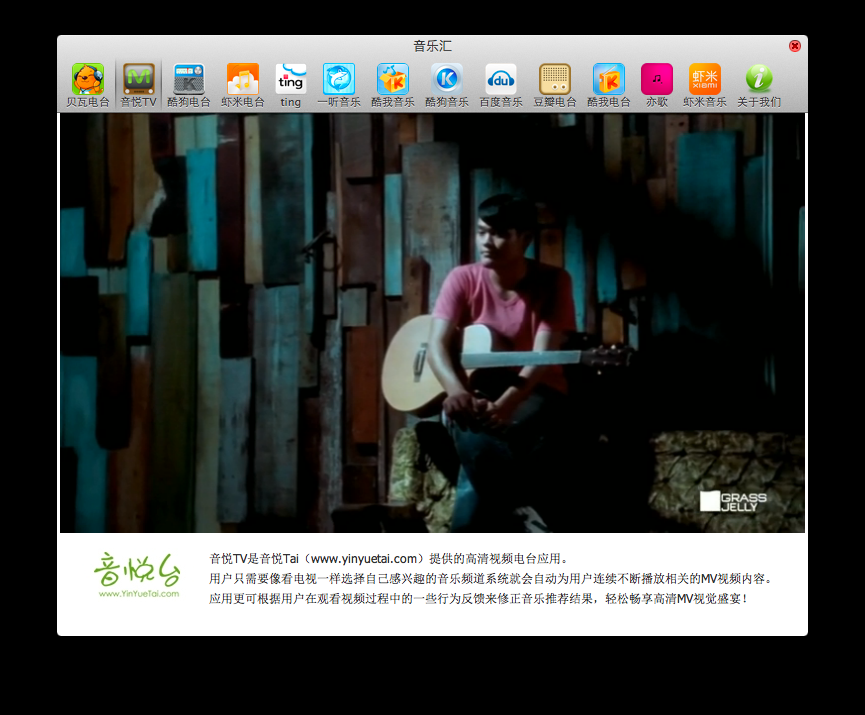Close the 音乐汇 window
This screenshot has width=865, height=715.
[794, 46]
